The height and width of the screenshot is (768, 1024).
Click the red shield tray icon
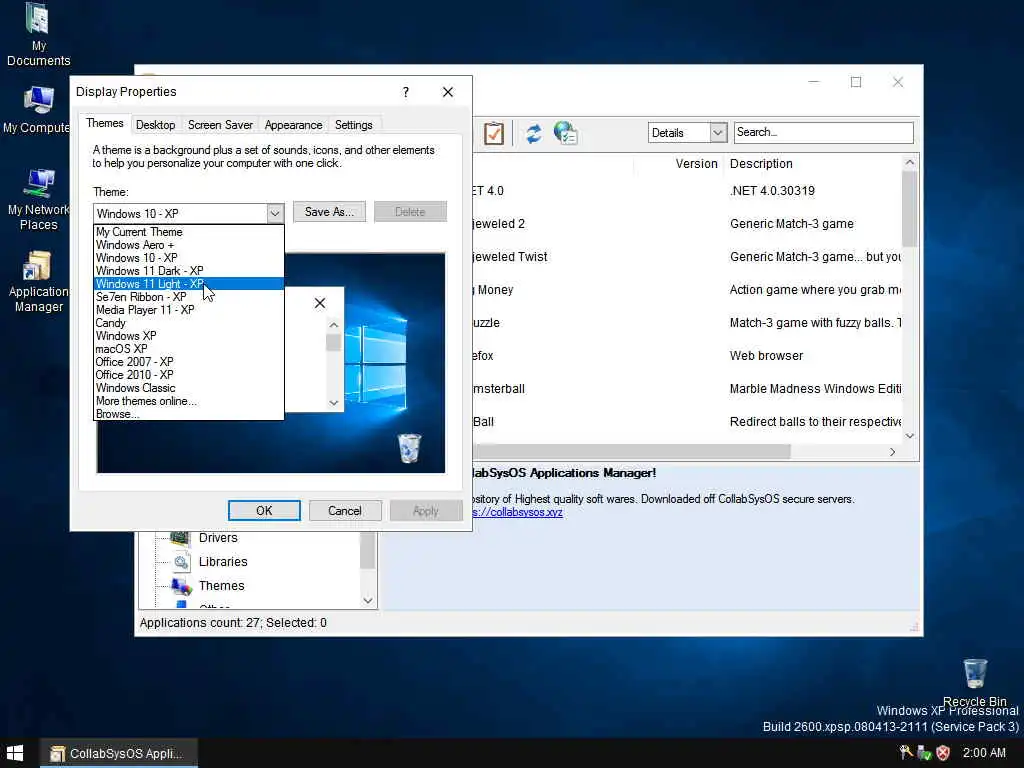[x=943, y=753]
